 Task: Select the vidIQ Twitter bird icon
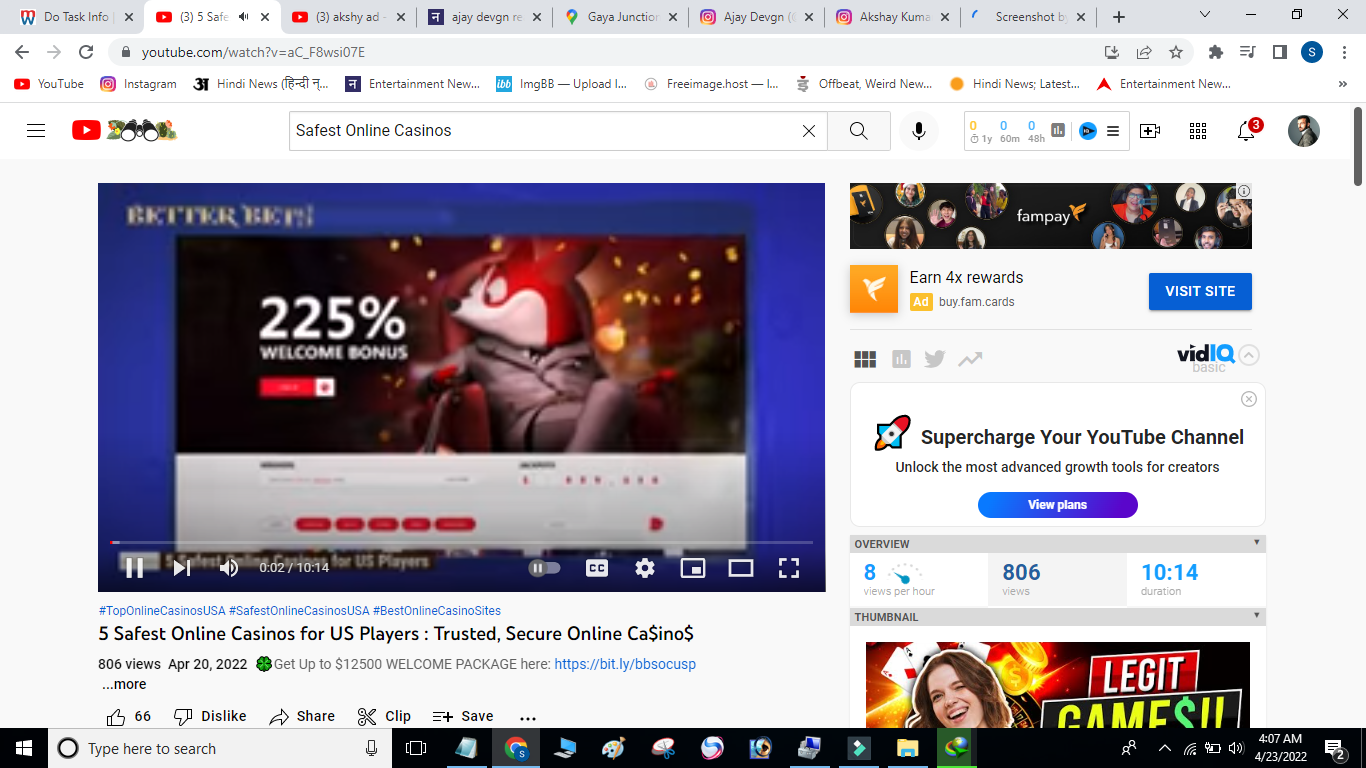pos(935,360)
